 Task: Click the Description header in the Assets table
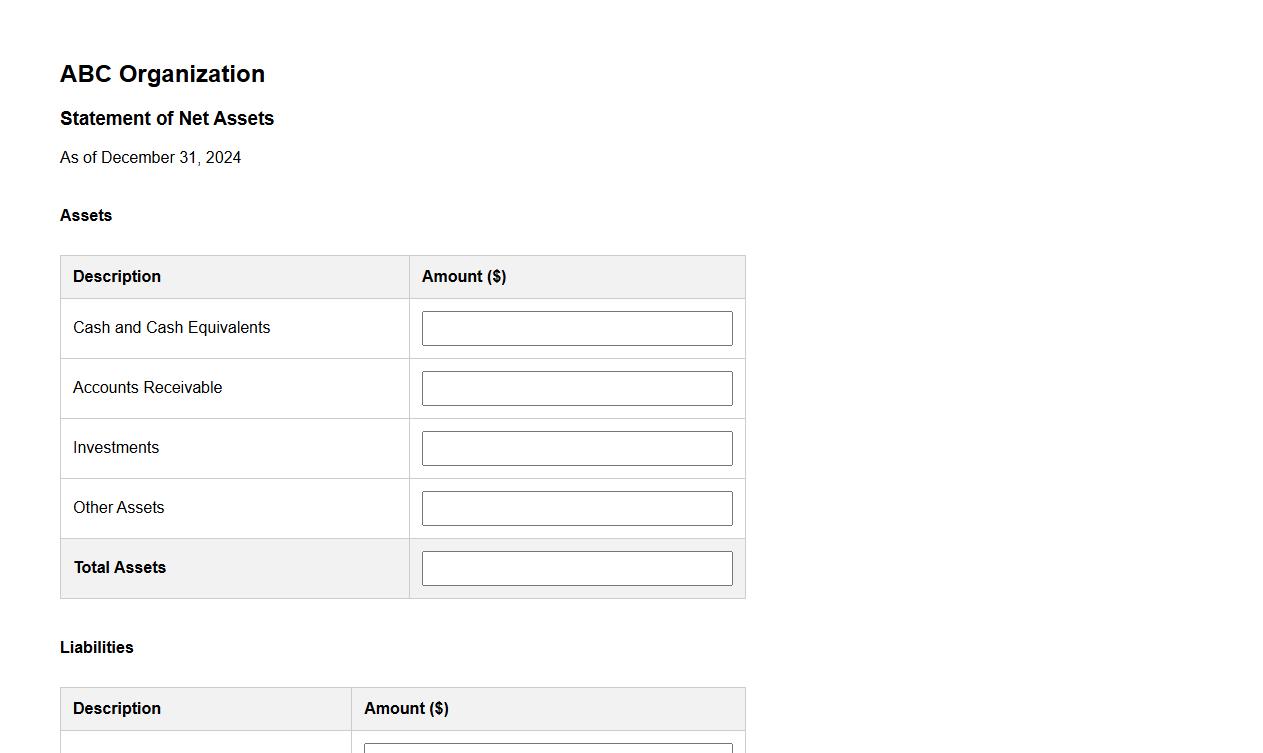pos(117,276)
